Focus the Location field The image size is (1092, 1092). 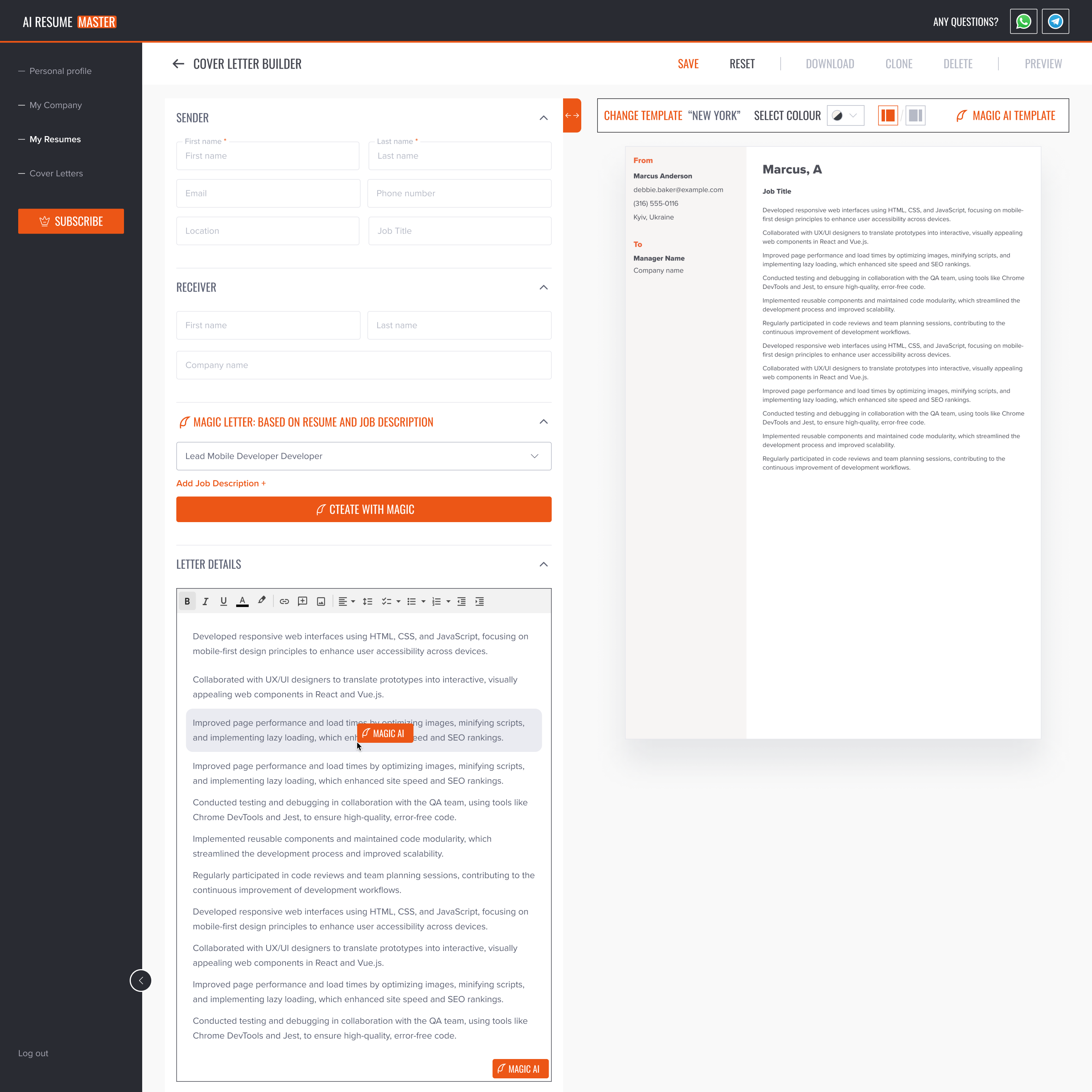pyautogui.click(x=268, y=231)
